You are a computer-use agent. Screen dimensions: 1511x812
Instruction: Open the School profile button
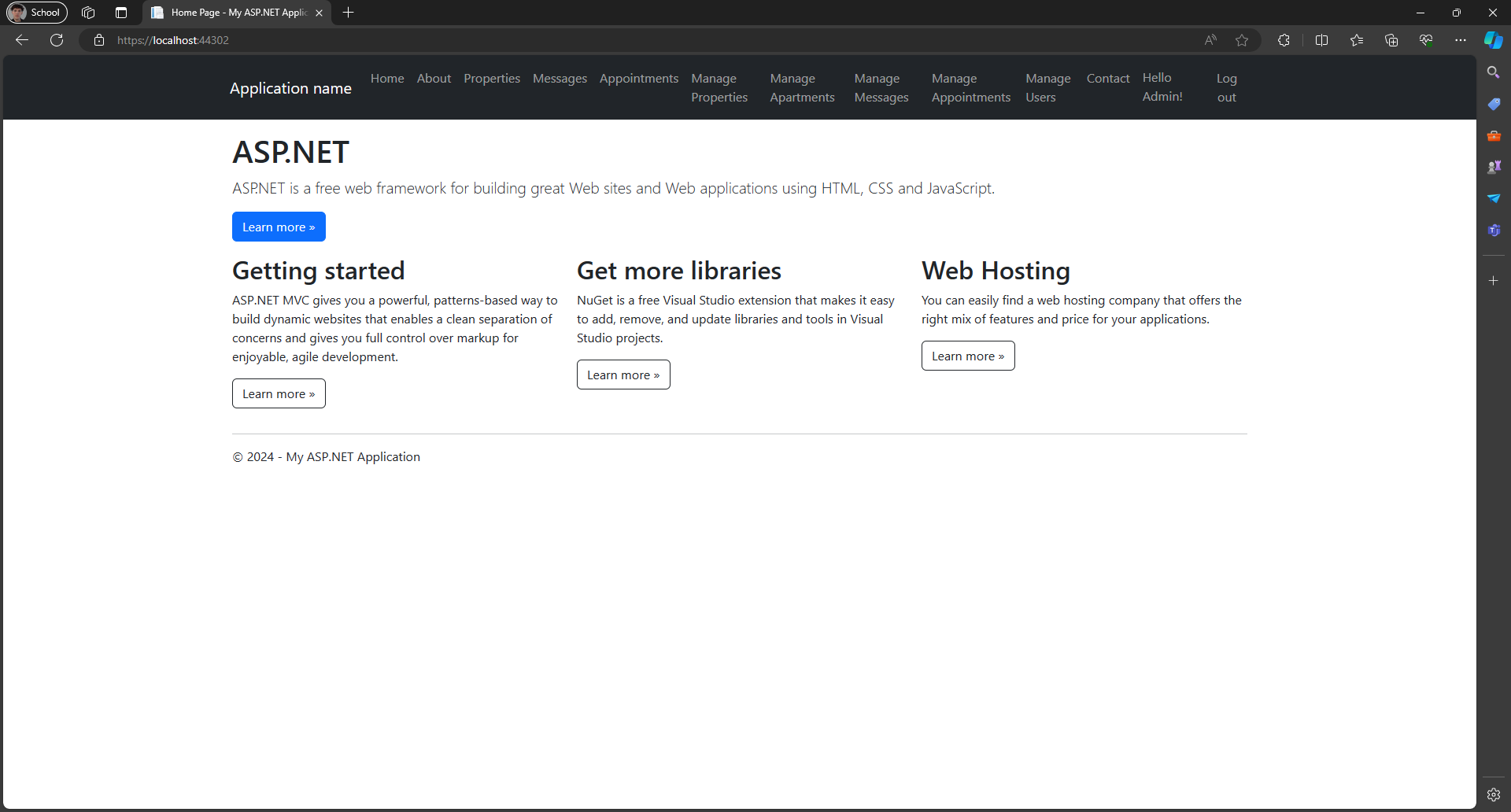(x=37, y=13)
